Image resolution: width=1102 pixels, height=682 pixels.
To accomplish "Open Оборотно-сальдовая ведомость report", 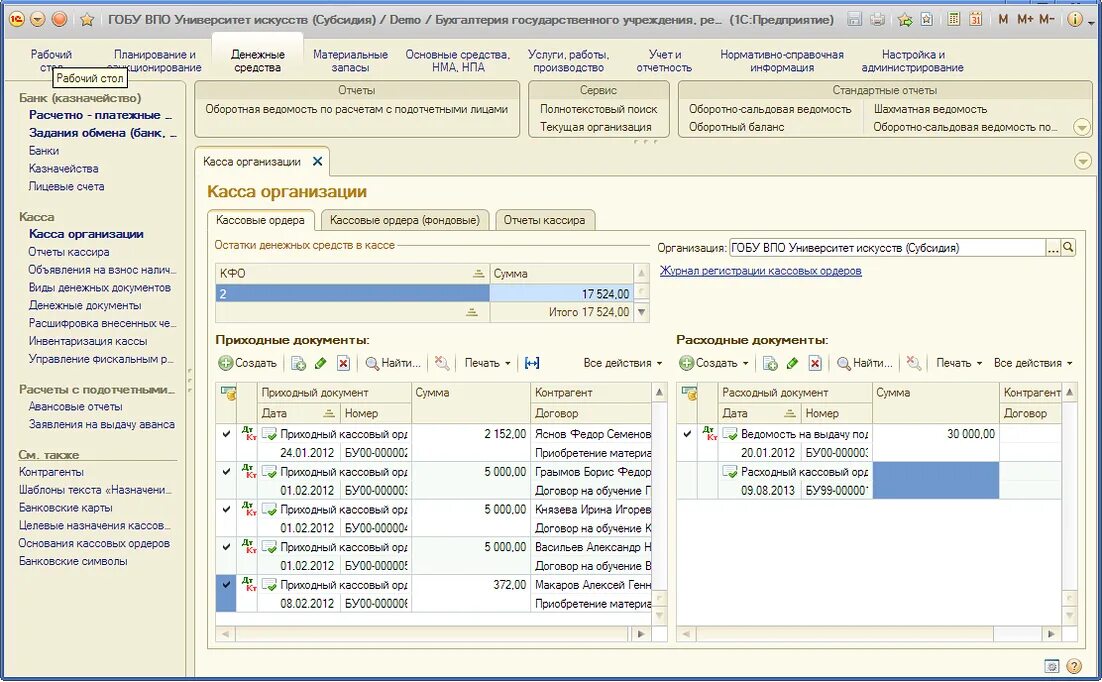I will click(x=770, y=109).
